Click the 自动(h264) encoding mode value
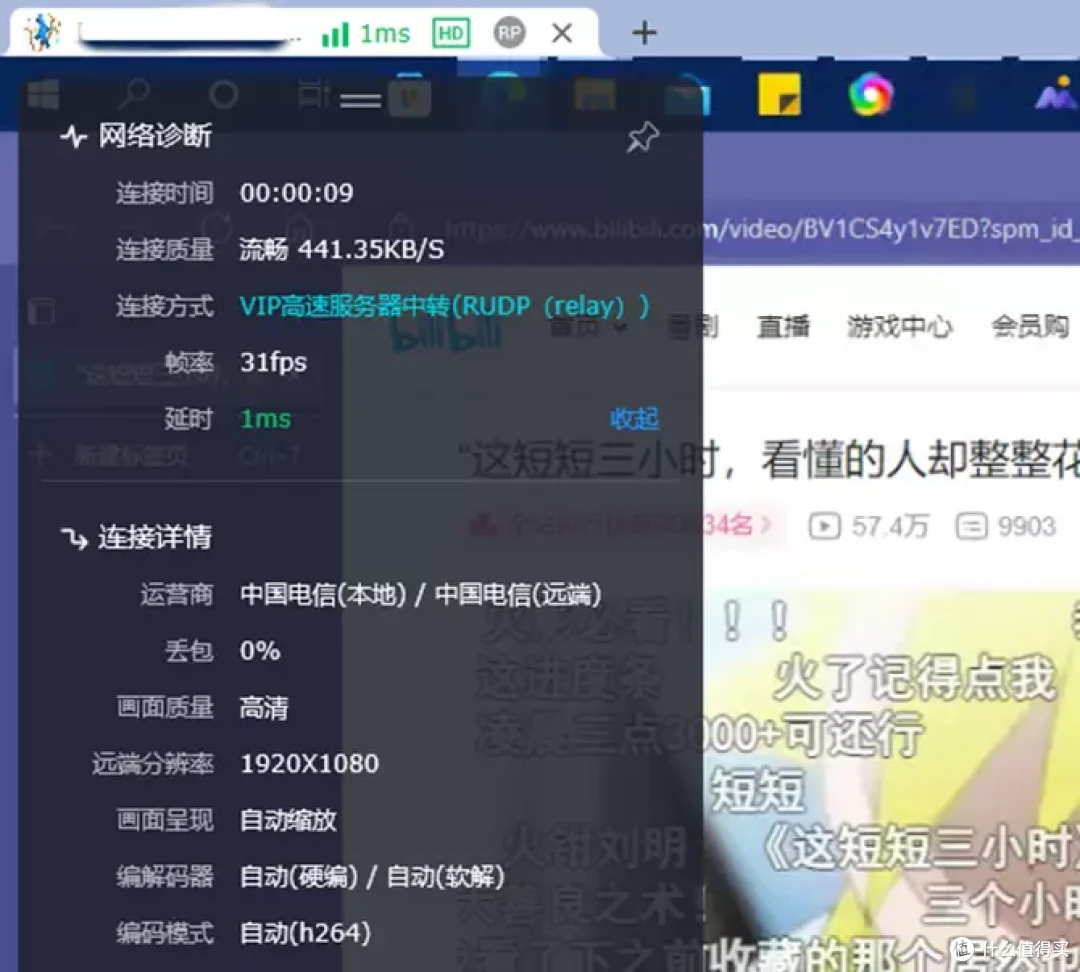 (x=305, y=933)
